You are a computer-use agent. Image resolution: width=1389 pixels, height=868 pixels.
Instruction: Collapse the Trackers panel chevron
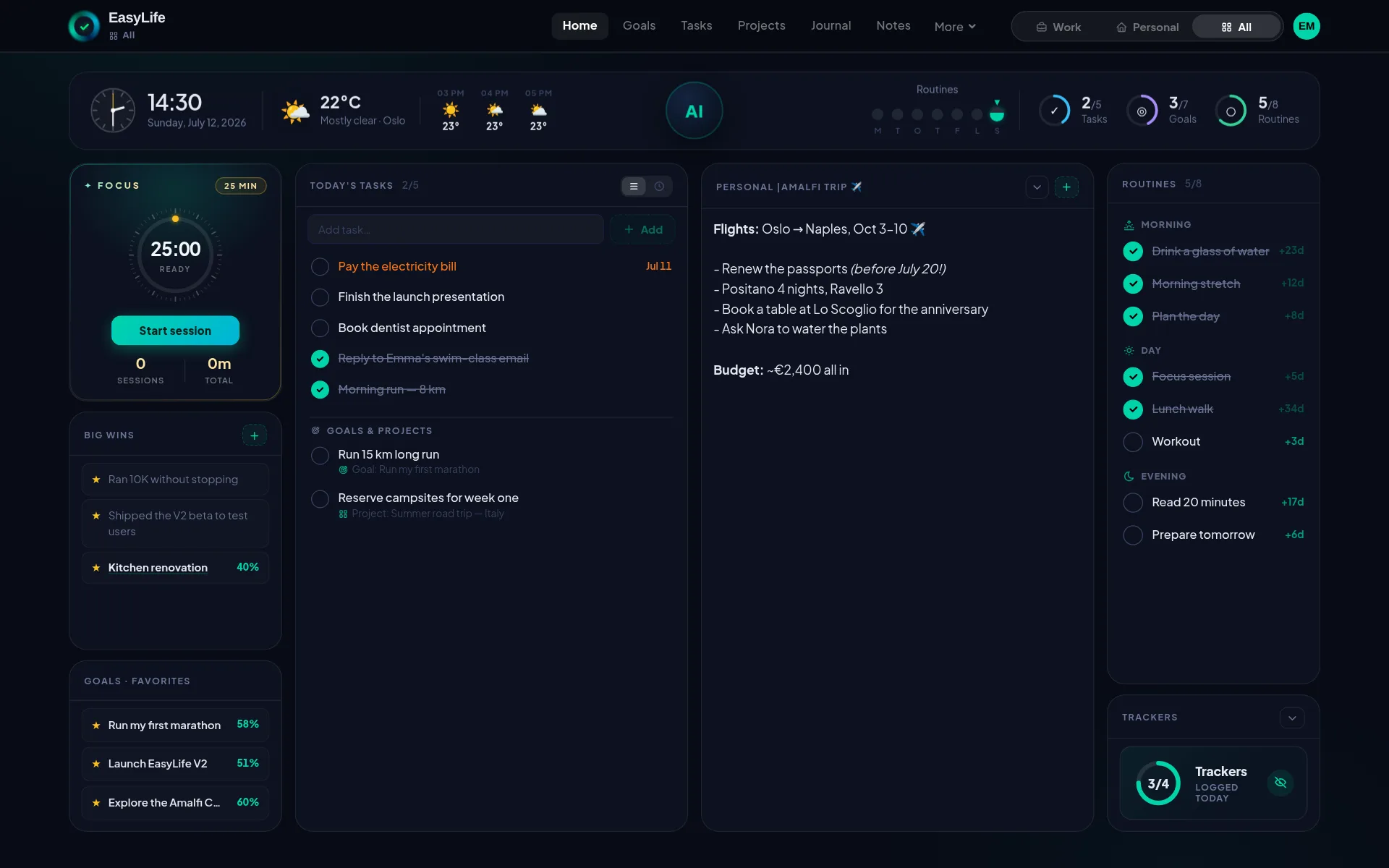1292,718
